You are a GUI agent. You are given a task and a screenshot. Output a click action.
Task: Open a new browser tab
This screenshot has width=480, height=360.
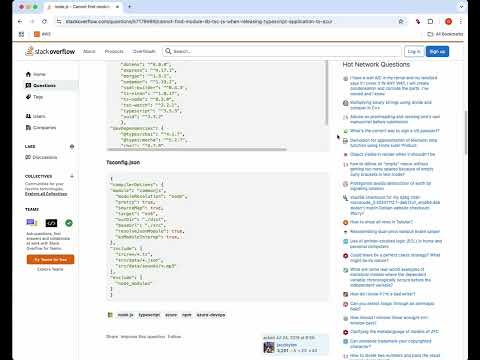130,7
